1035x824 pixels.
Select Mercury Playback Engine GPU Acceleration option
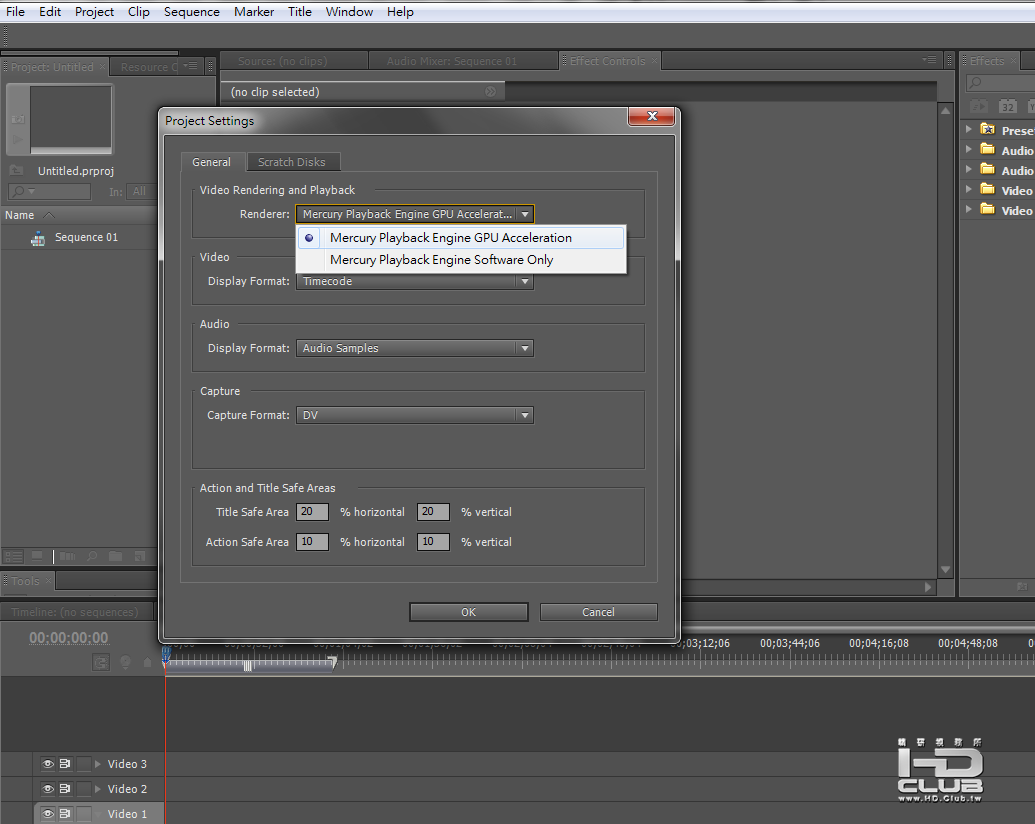[x=461, y=238]
